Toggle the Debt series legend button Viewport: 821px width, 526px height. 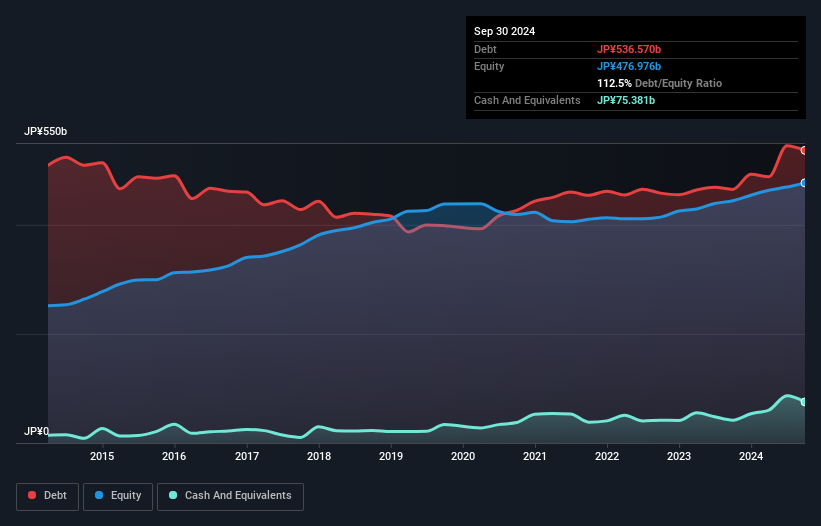point(48,496)
